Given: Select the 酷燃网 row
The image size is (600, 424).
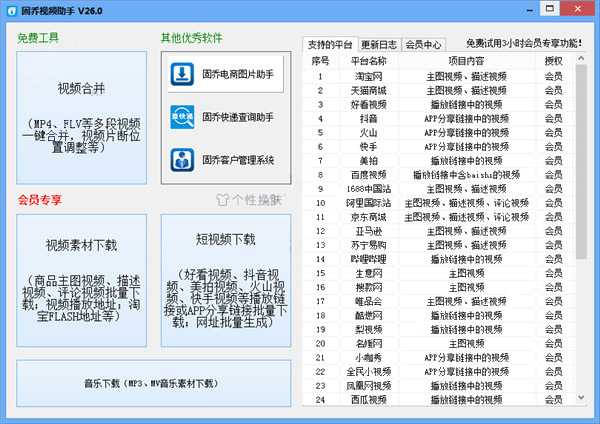Looking at the screenshot, I should 439,315.
